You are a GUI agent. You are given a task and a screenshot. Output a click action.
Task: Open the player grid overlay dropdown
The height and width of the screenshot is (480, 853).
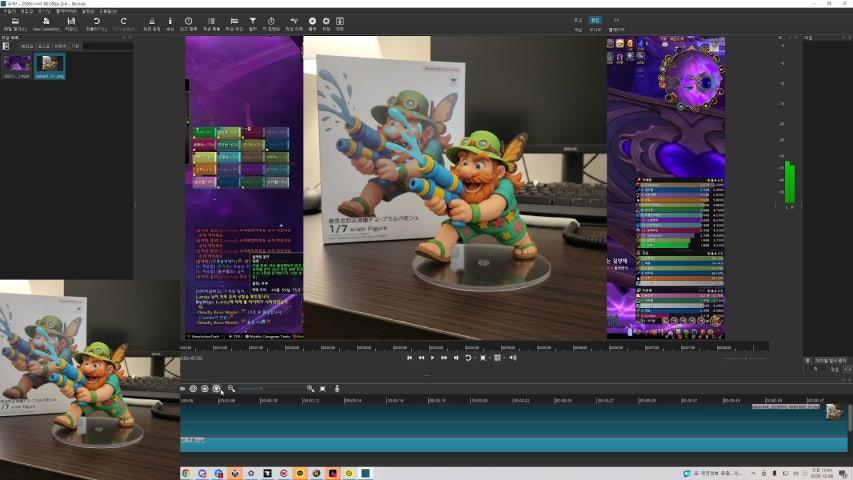tap(498, 357)
